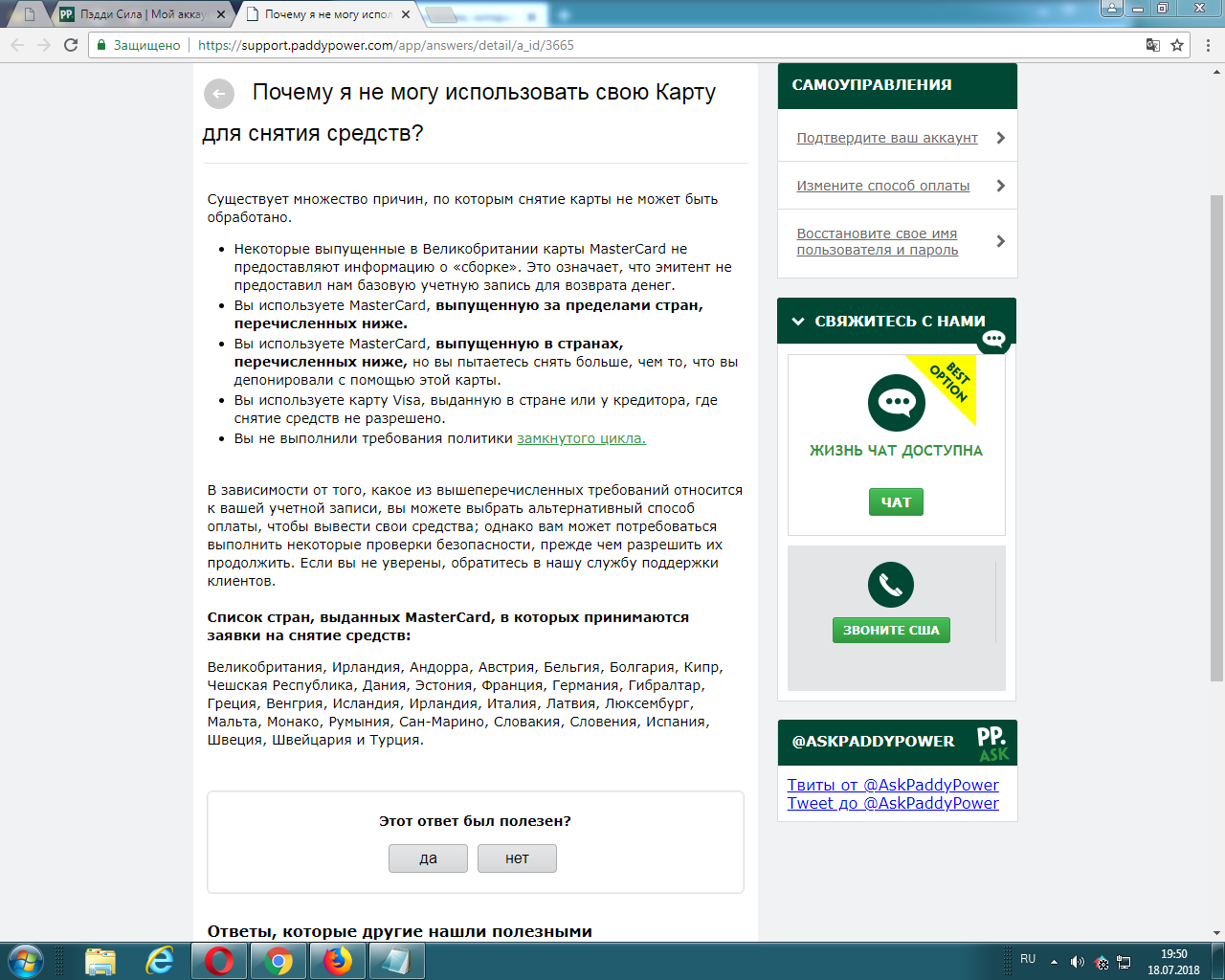
Task: Click the Ответы, которые другие нашли полезными heading
Action: (400, 931)
